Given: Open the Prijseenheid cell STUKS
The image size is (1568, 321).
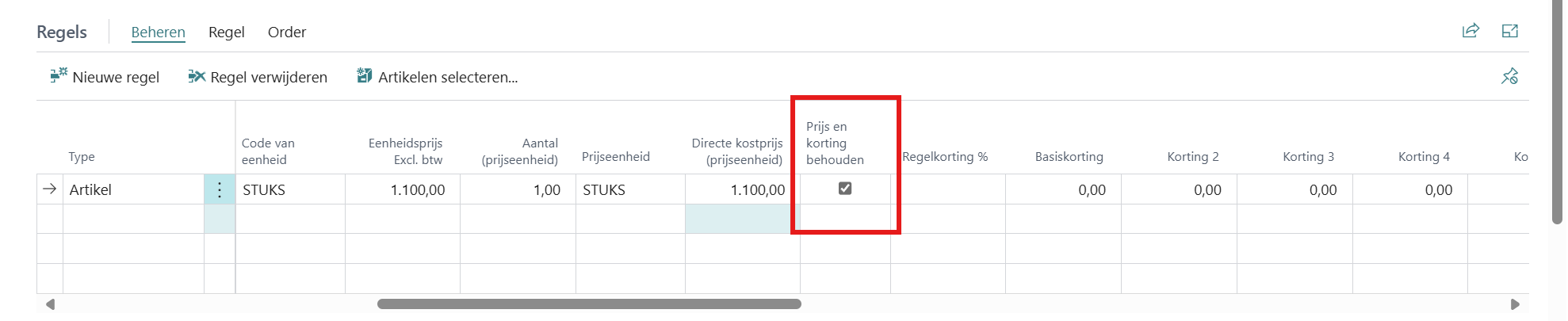Looking at the screenshot, I should click(629, 189).
